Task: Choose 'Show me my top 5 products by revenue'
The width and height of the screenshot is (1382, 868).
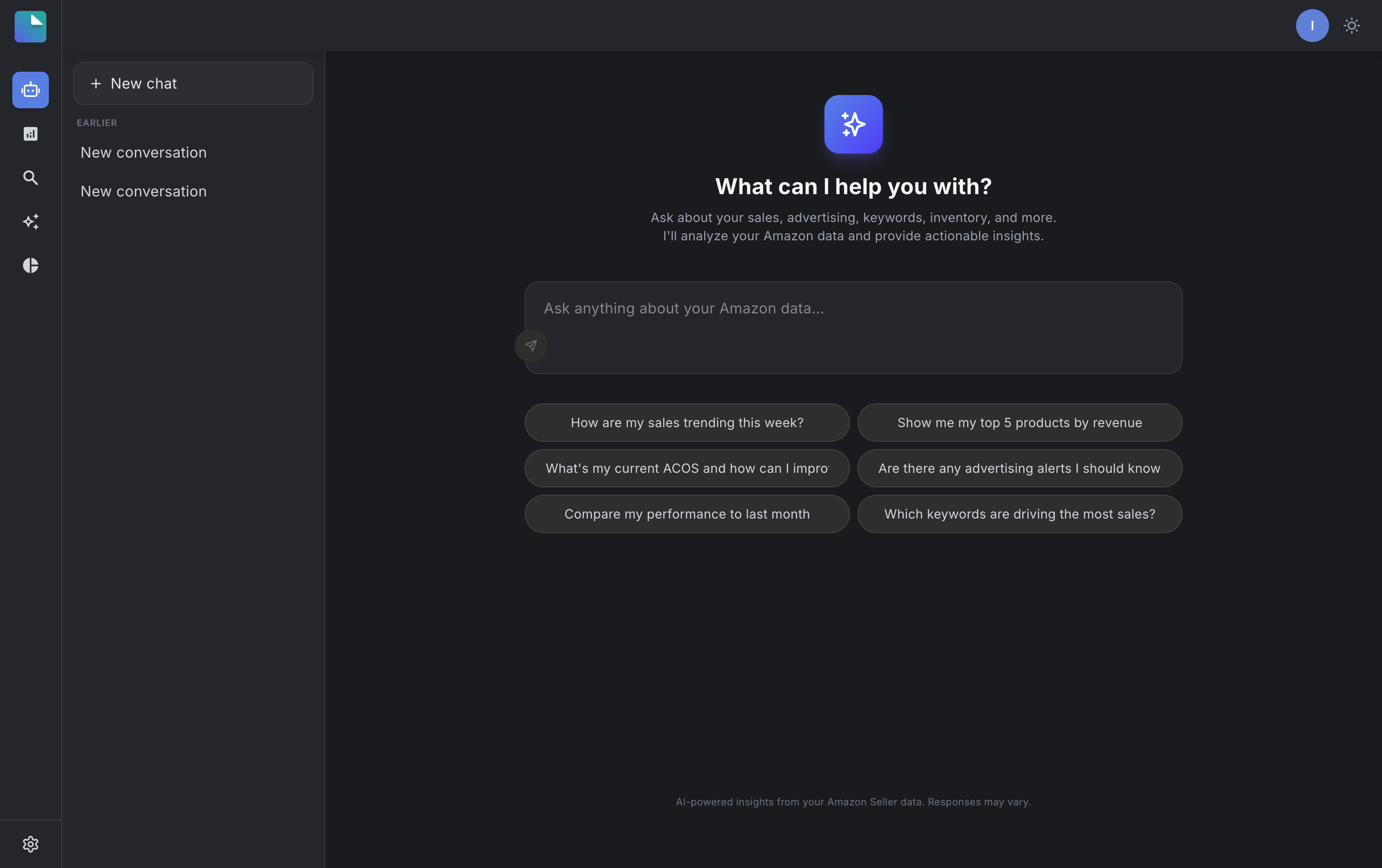Action: tap(1020, 423)
